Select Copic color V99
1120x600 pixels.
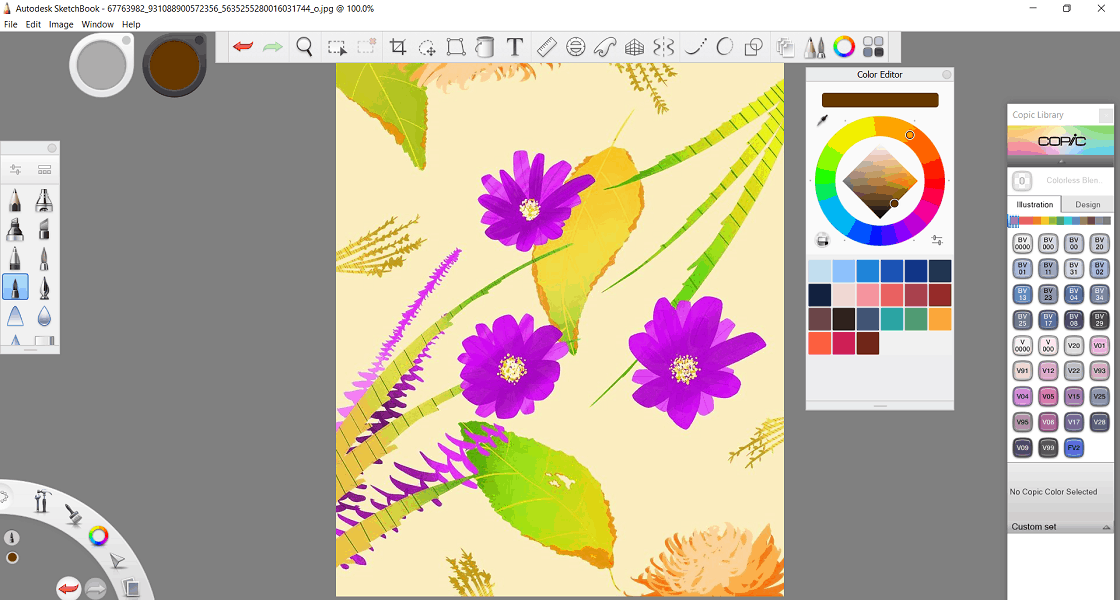tap(1048, 447)
